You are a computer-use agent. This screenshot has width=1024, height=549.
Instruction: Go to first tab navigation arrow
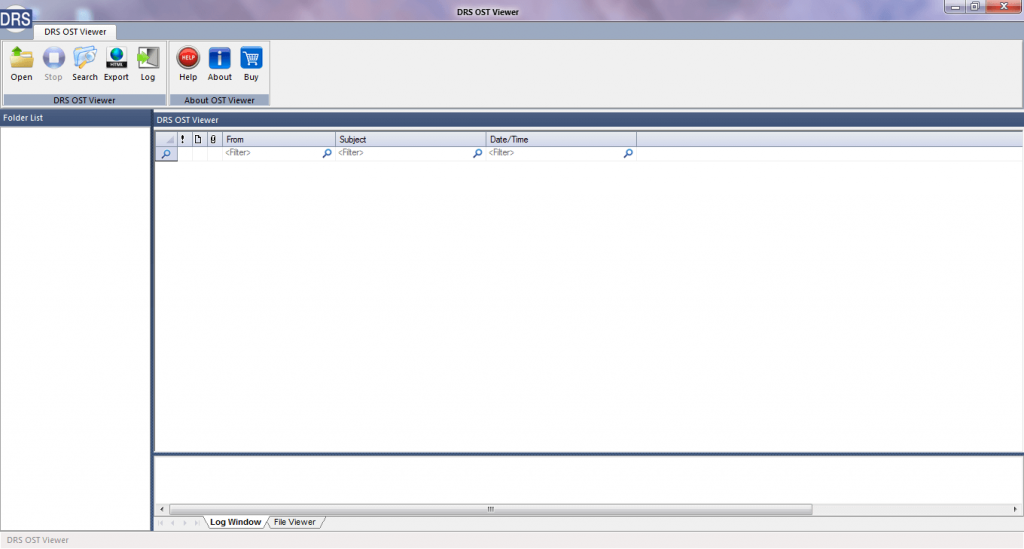click(161, 523)
